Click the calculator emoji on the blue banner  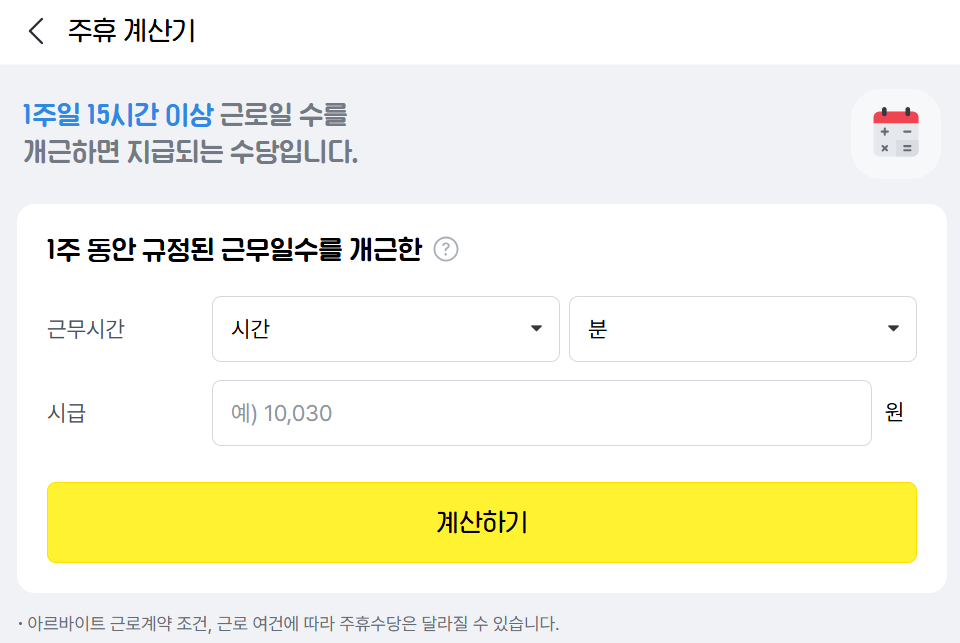(895, 132)
